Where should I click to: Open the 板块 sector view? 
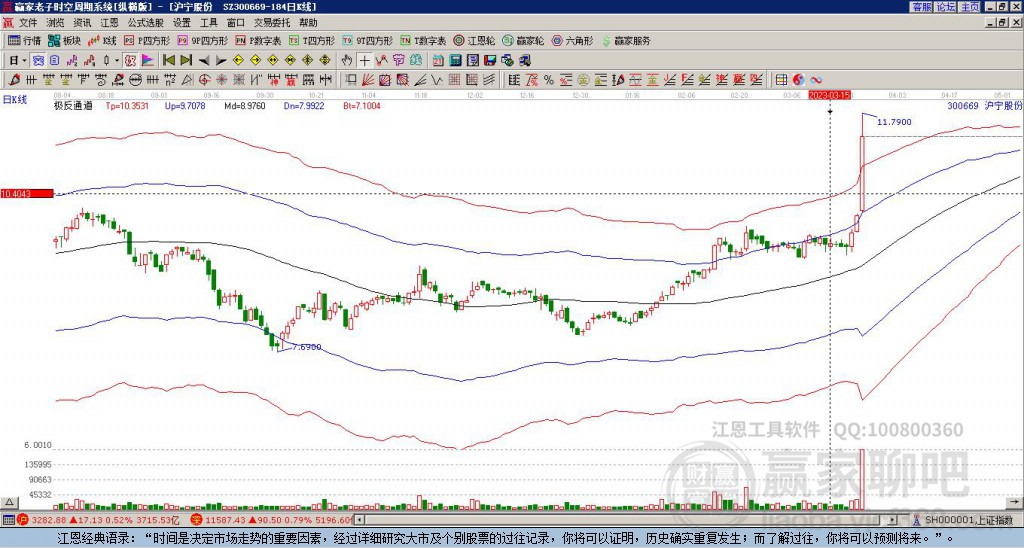point(65,40)
